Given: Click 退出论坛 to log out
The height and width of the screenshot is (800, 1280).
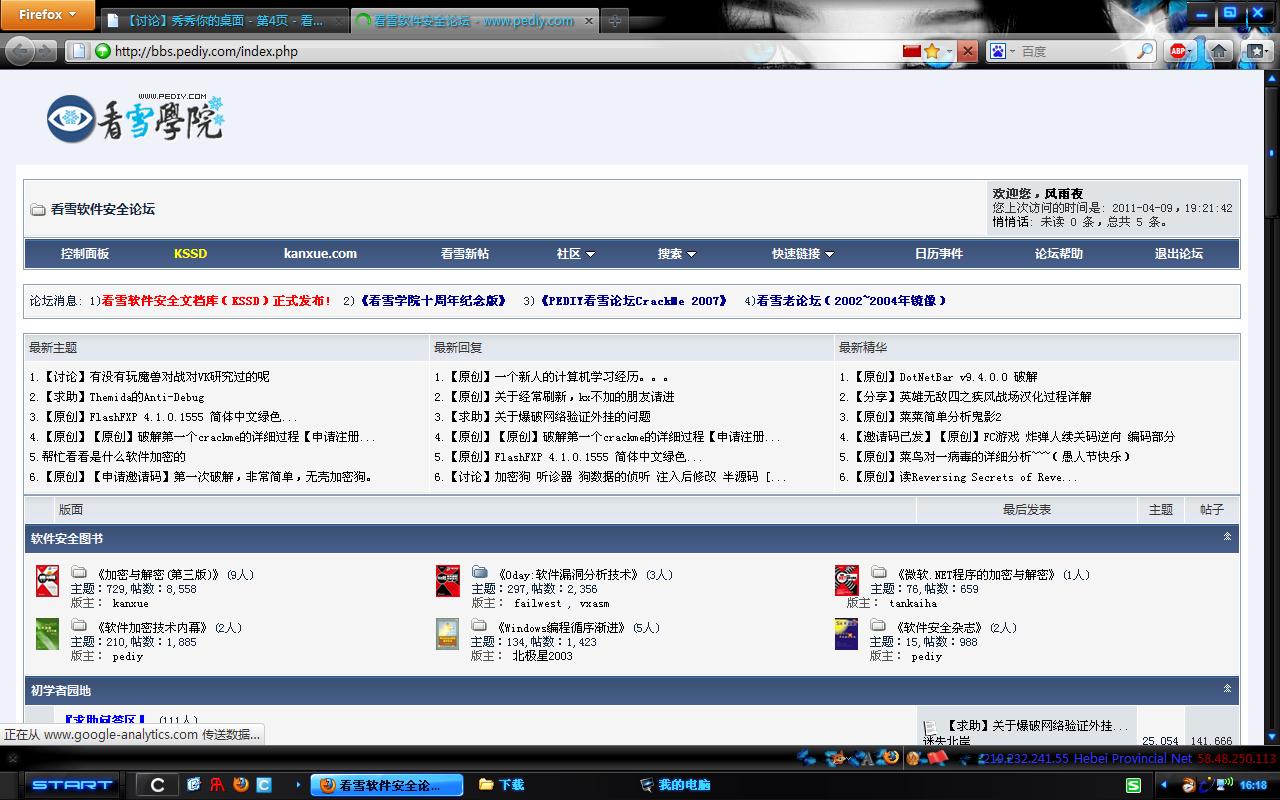Looking at the screenshot, I should (x=1179, y=254).
